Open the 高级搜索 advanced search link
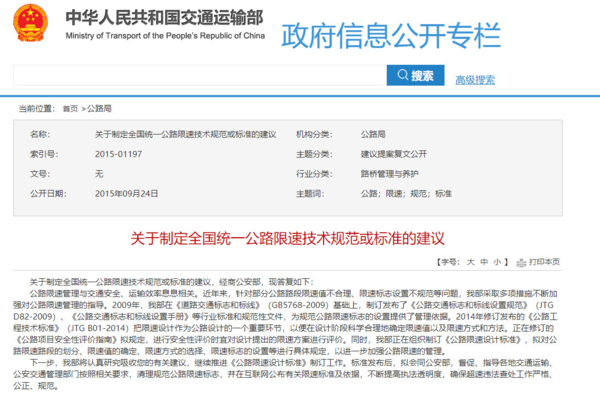 click(x=475, y=80)
